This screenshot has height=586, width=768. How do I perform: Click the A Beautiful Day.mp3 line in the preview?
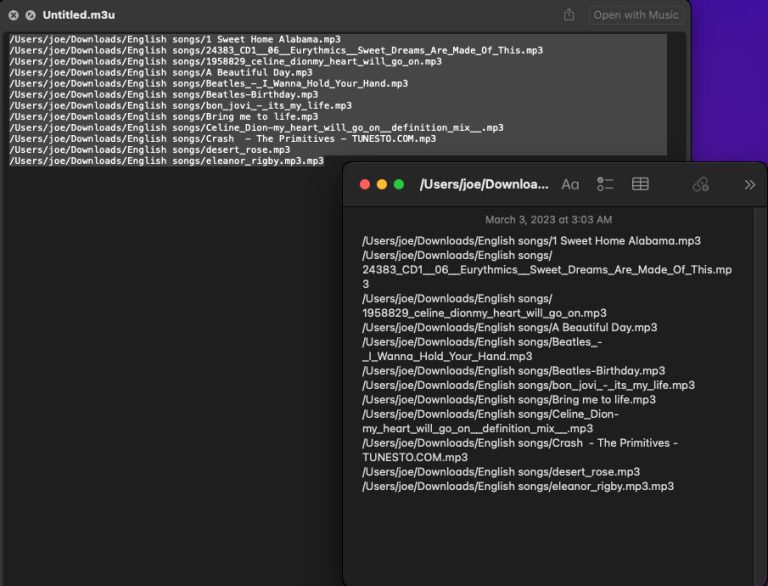160,72
